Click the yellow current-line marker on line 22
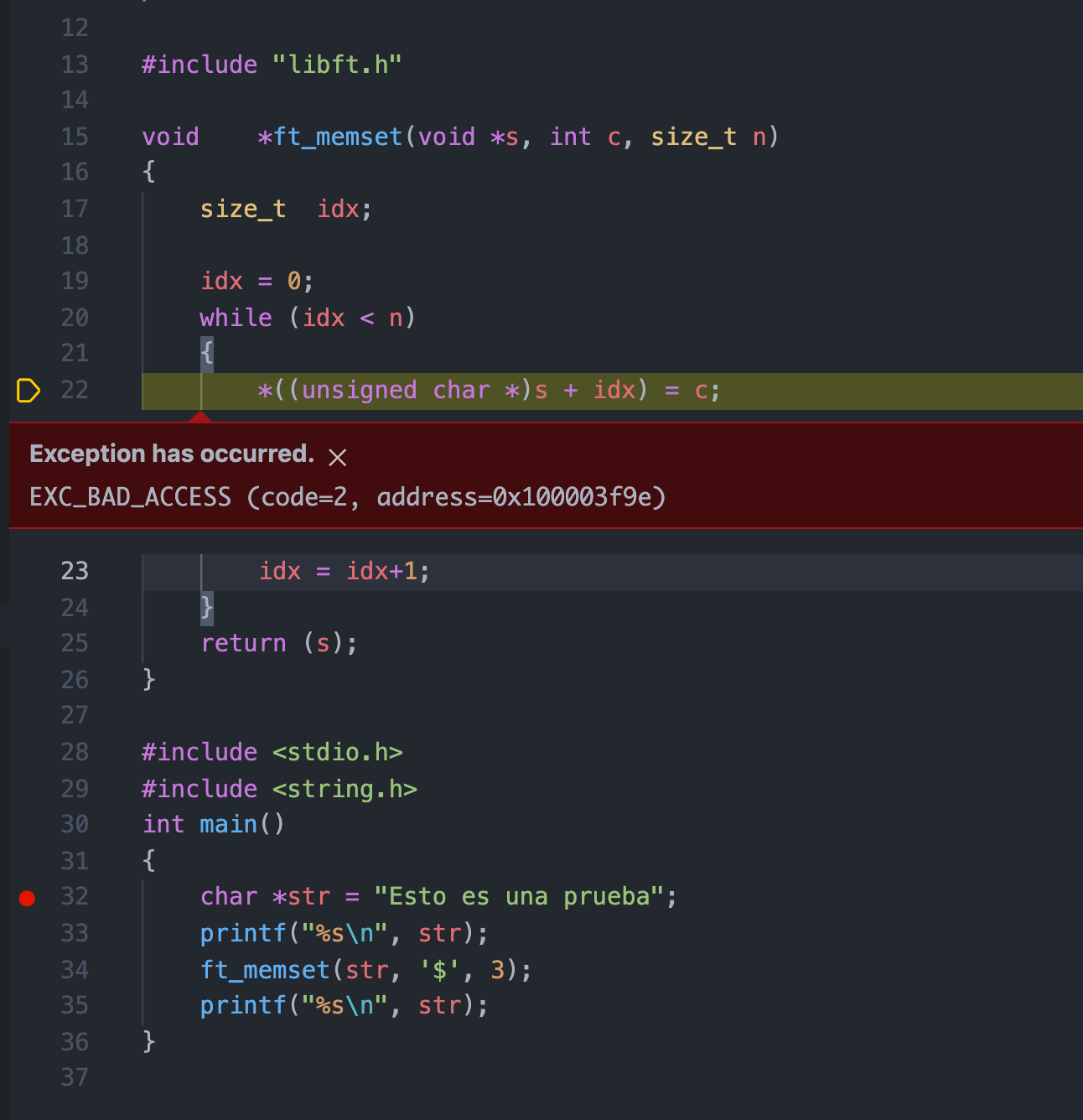 click(28, 391)
